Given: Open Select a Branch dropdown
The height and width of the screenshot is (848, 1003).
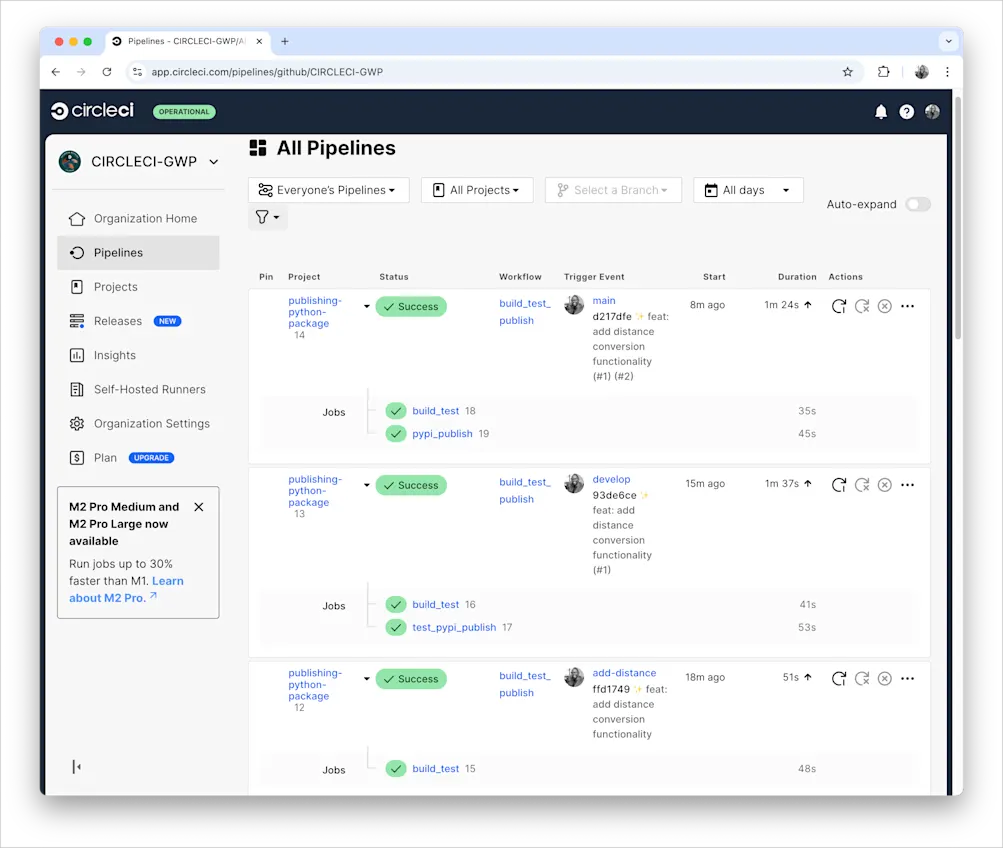Looking at the screenshot, I should [x=613, y=190].
